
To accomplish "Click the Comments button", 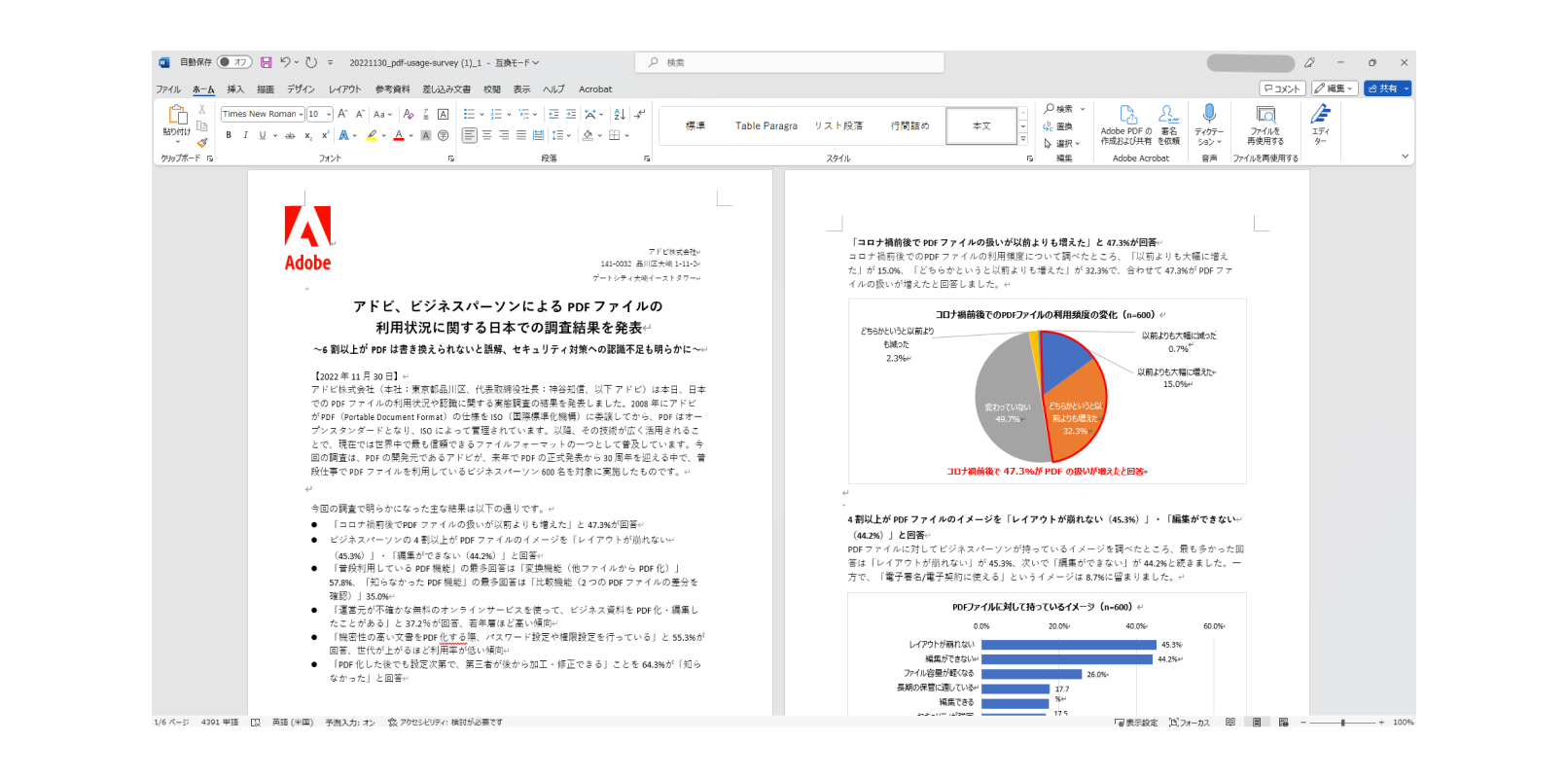I will point(1282,88).
